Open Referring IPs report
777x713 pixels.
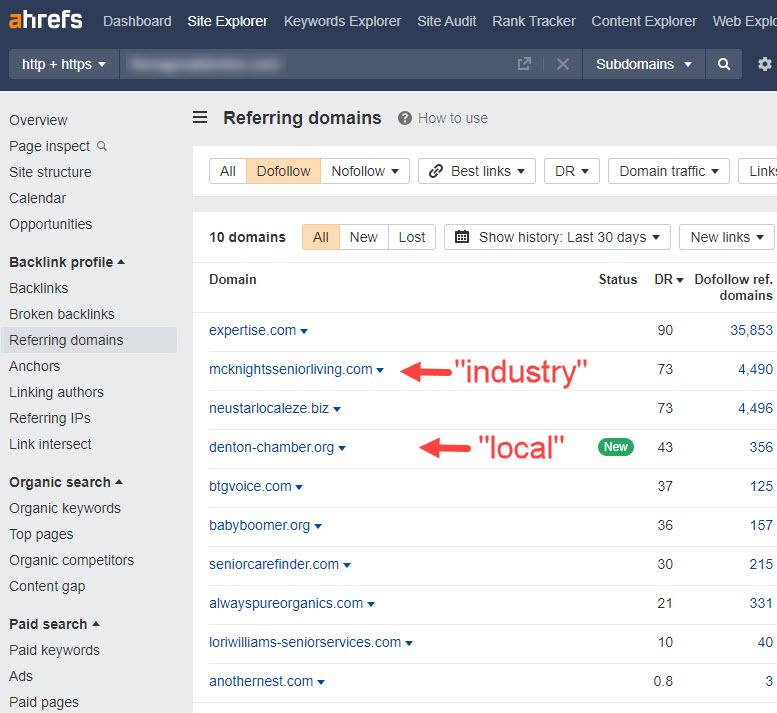click(50, 418)
